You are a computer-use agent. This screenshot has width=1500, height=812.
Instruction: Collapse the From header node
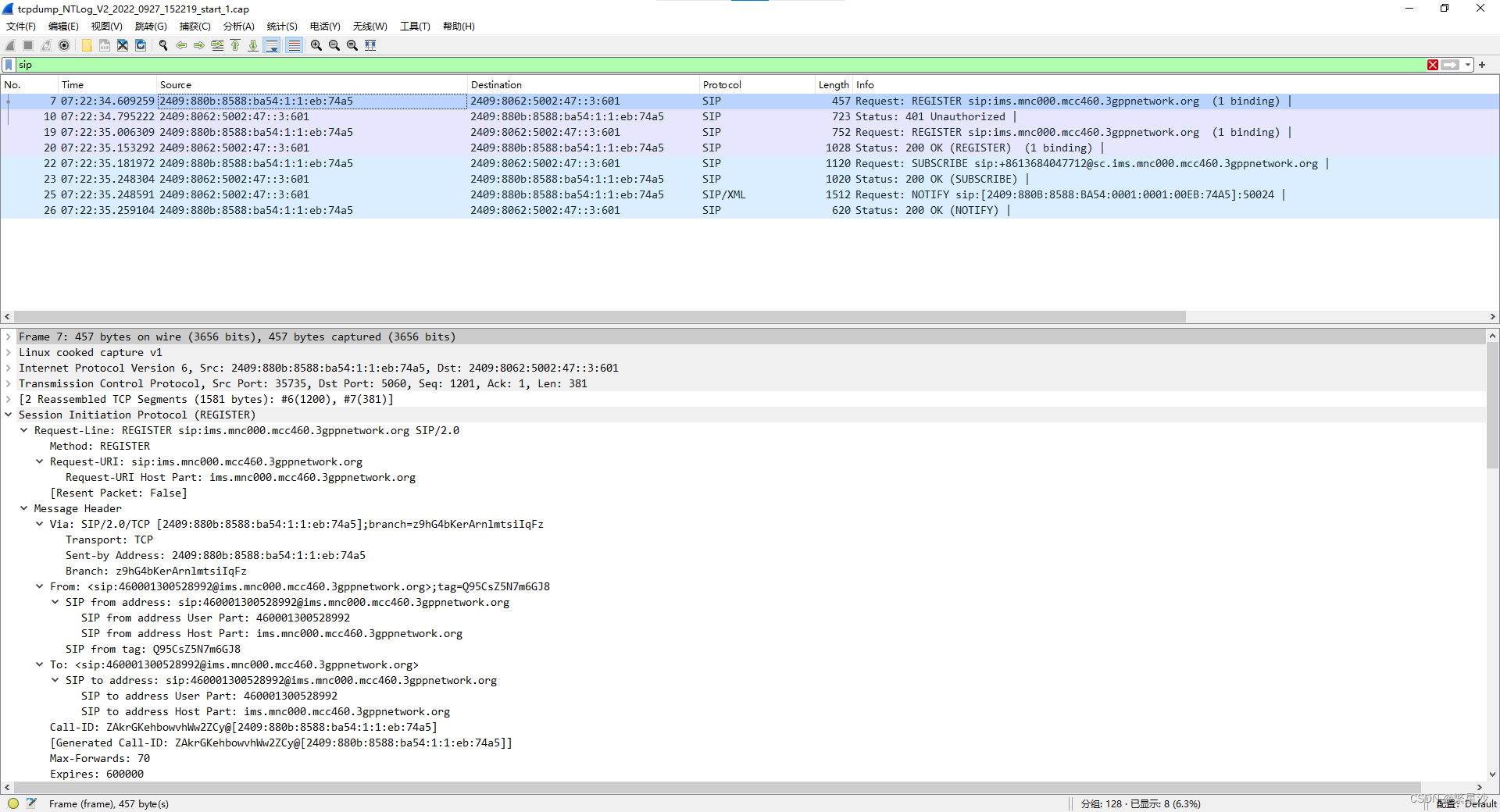click(40, 586)
